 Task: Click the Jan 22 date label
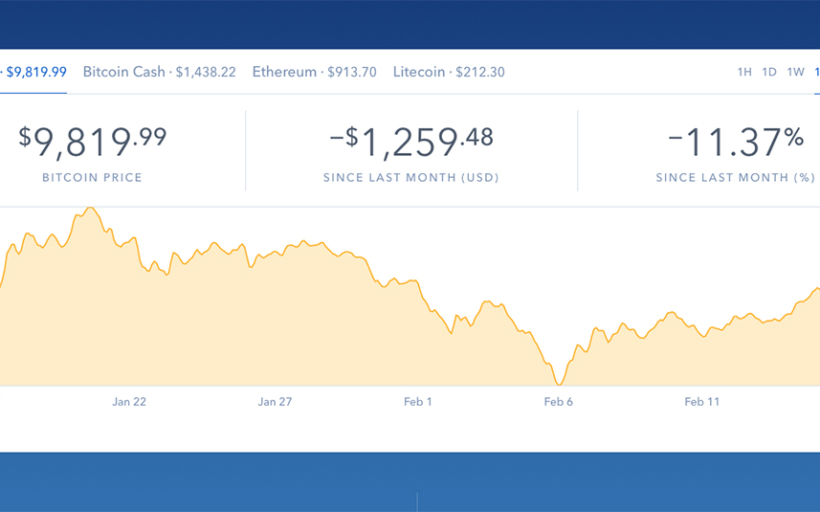[129, 402]
